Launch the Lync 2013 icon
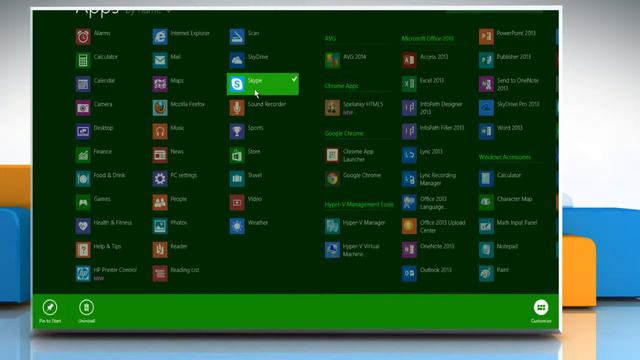This screenshot has height=360, width=640. [409, 155]
